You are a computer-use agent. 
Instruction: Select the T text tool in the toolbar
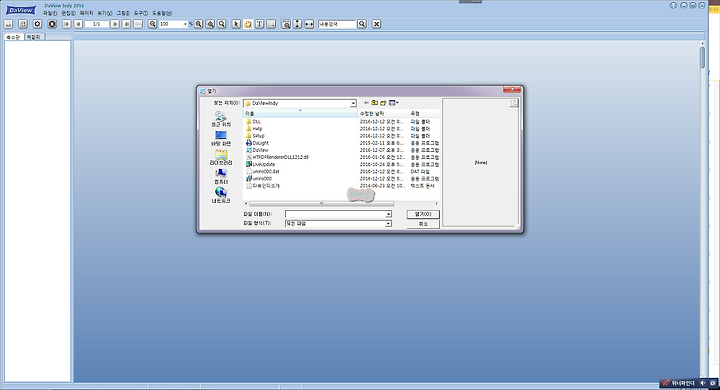(x=259, y=24)
